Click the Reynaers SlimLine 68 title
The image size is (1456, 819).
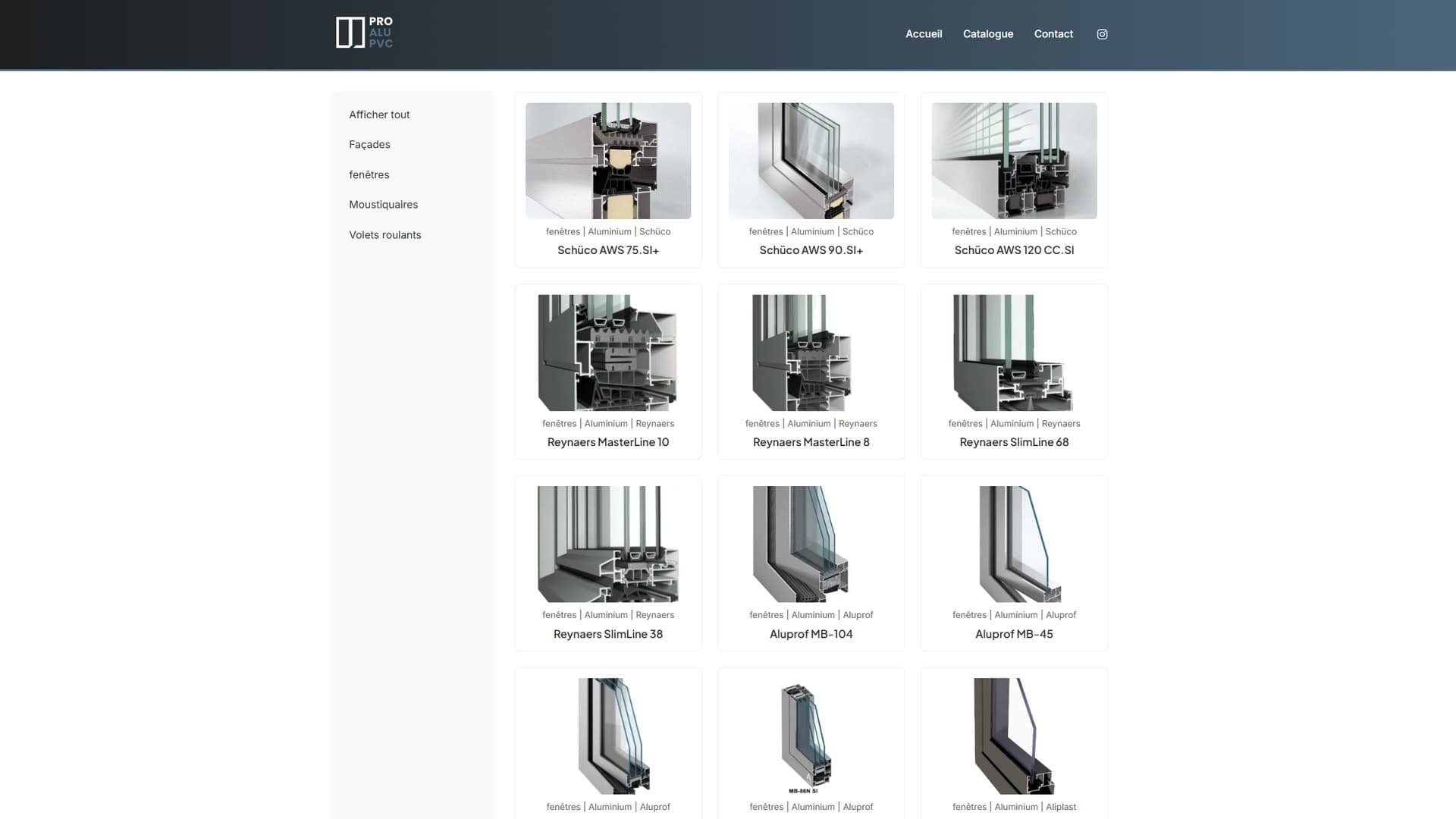1014,442
